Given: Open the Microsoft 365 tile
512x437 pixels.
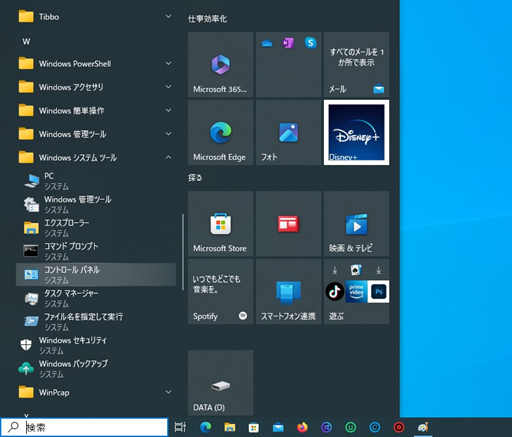Looking at the screenshot, I should point(220,65).
